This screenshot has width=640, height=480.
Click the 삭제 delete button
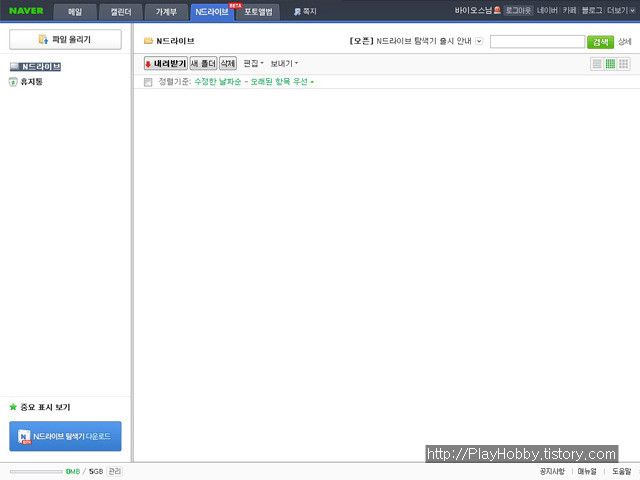click(x=228, y=63)
